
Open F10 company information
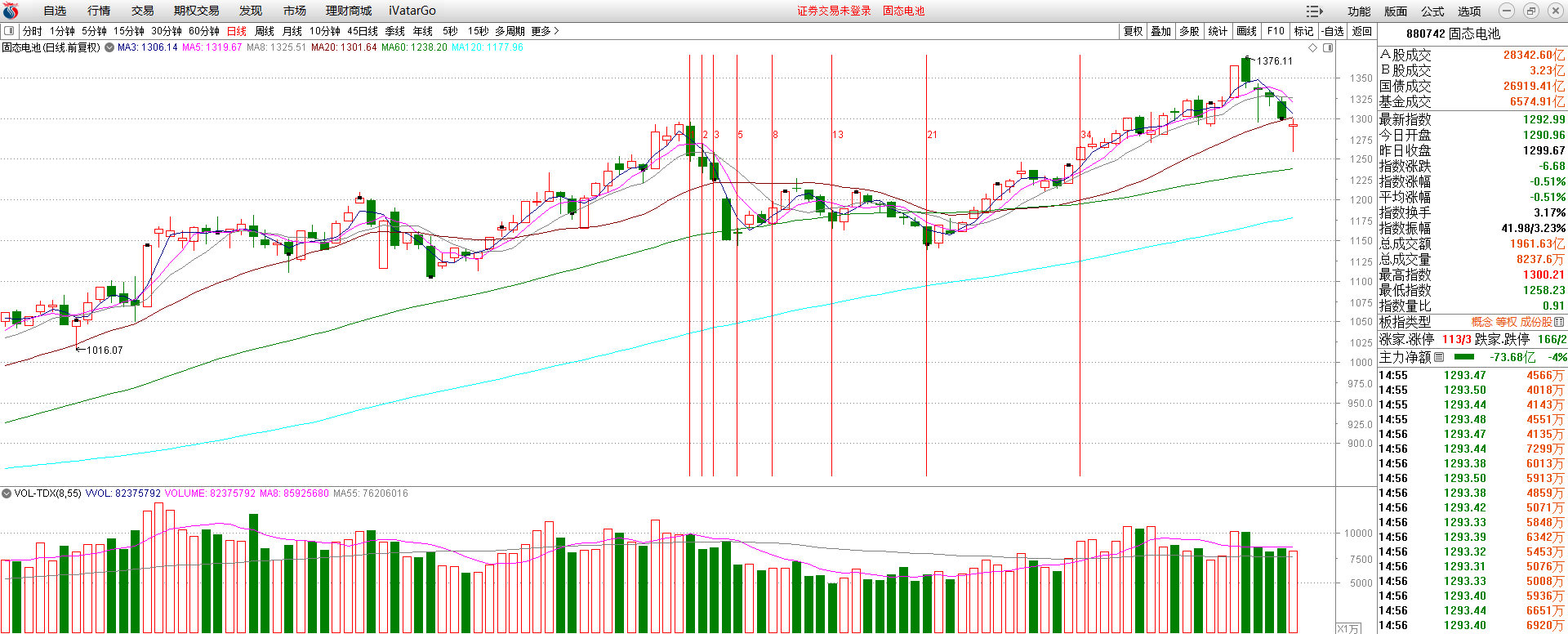coord(1275,31)
